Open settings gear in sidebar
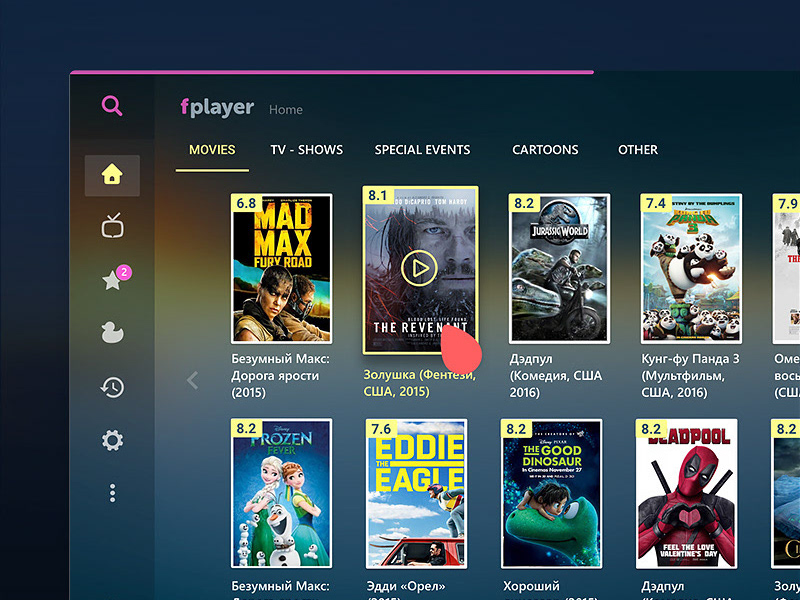Image resolution: width=800 pixels, height=600 pixels. tap(112, 440)
